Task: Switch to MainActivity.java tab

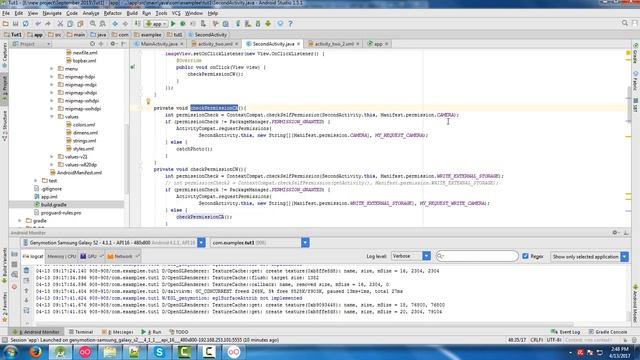Action: pos(159,44)
